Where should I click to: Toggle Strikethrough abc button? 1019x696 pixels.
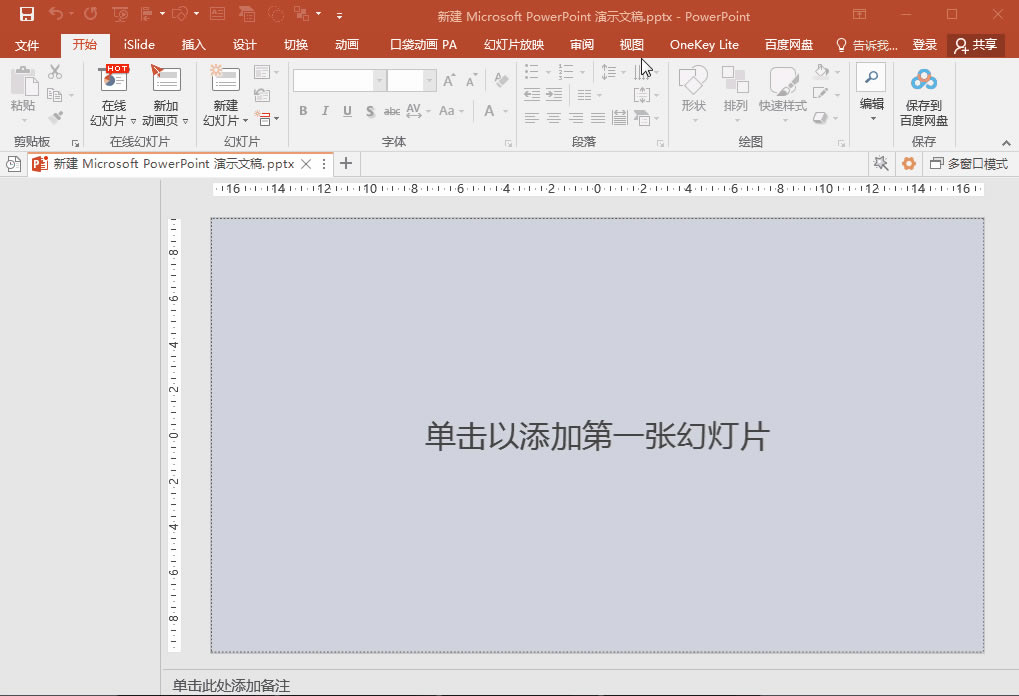coord(392,111)
